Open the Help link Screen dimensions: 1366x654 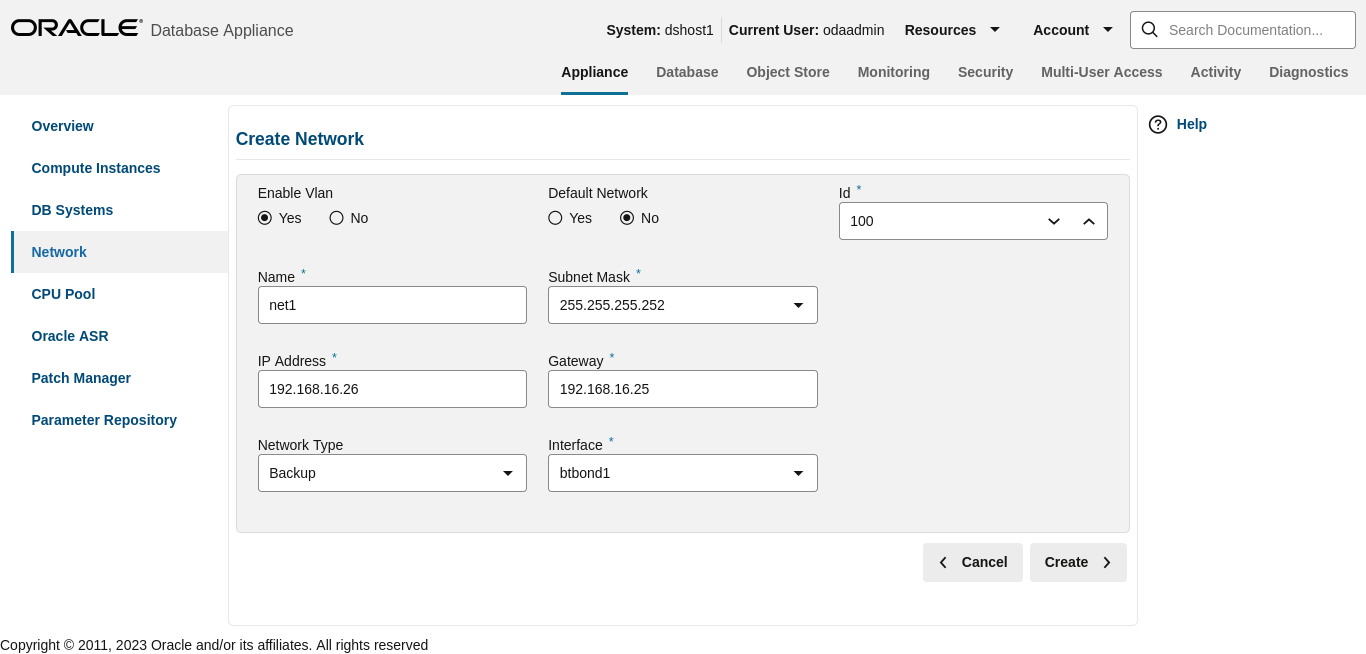click(x=1192, y=124)
